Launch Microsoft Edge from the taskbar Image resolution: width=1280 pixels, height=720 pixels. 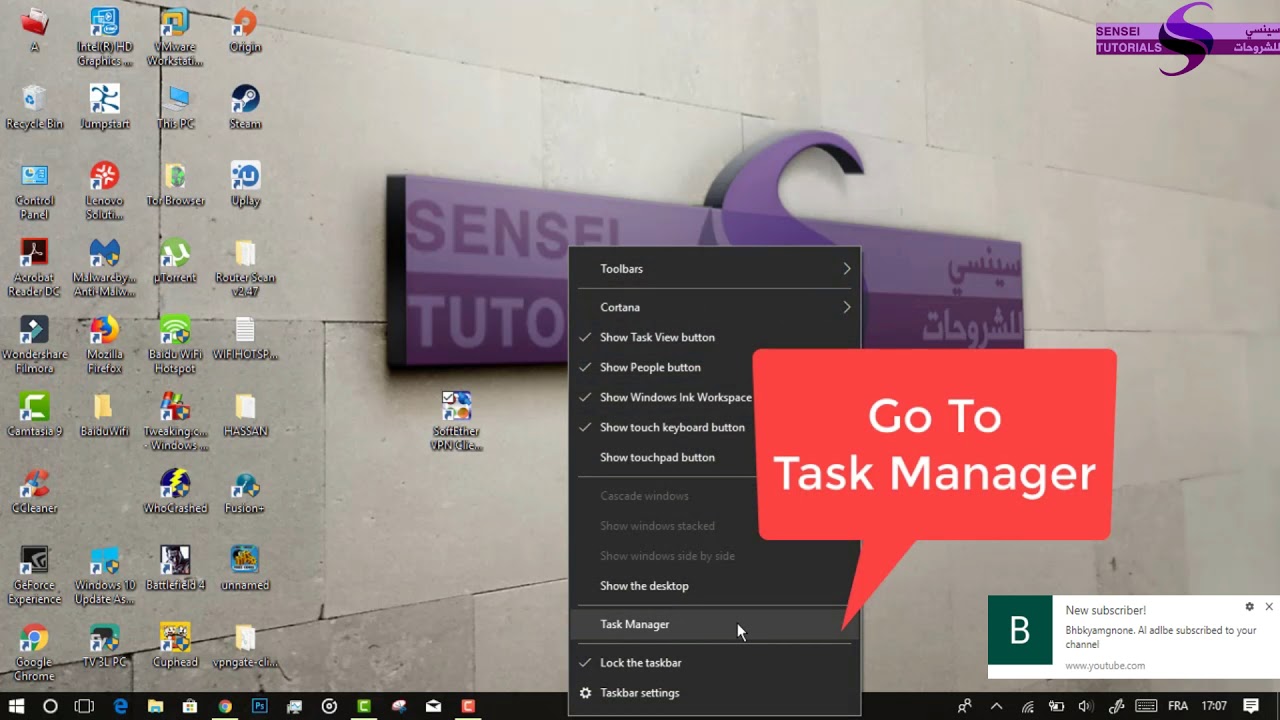121,706
